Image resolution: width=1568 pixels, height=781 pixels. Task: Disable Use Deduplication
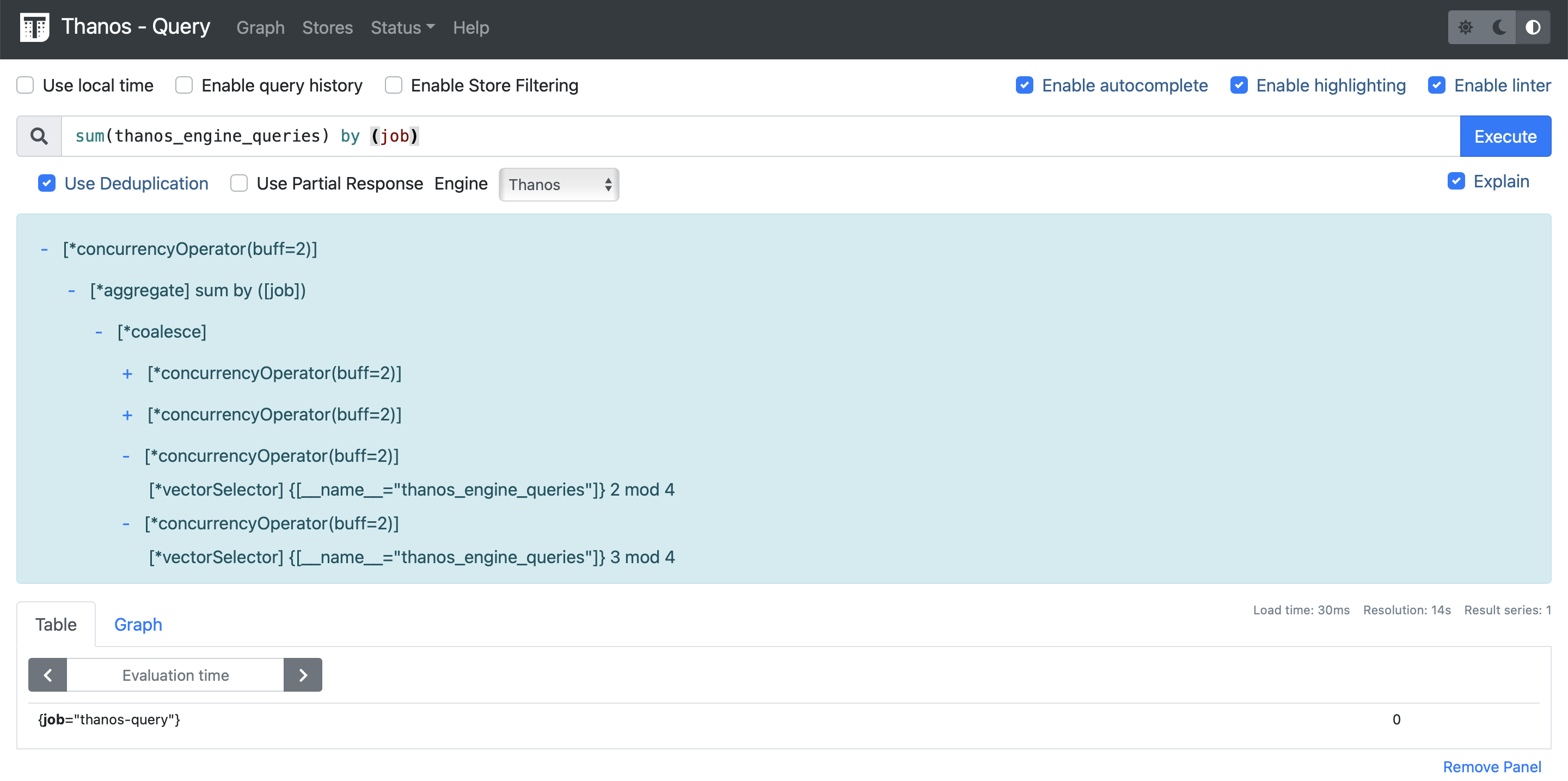click(47, 183)
